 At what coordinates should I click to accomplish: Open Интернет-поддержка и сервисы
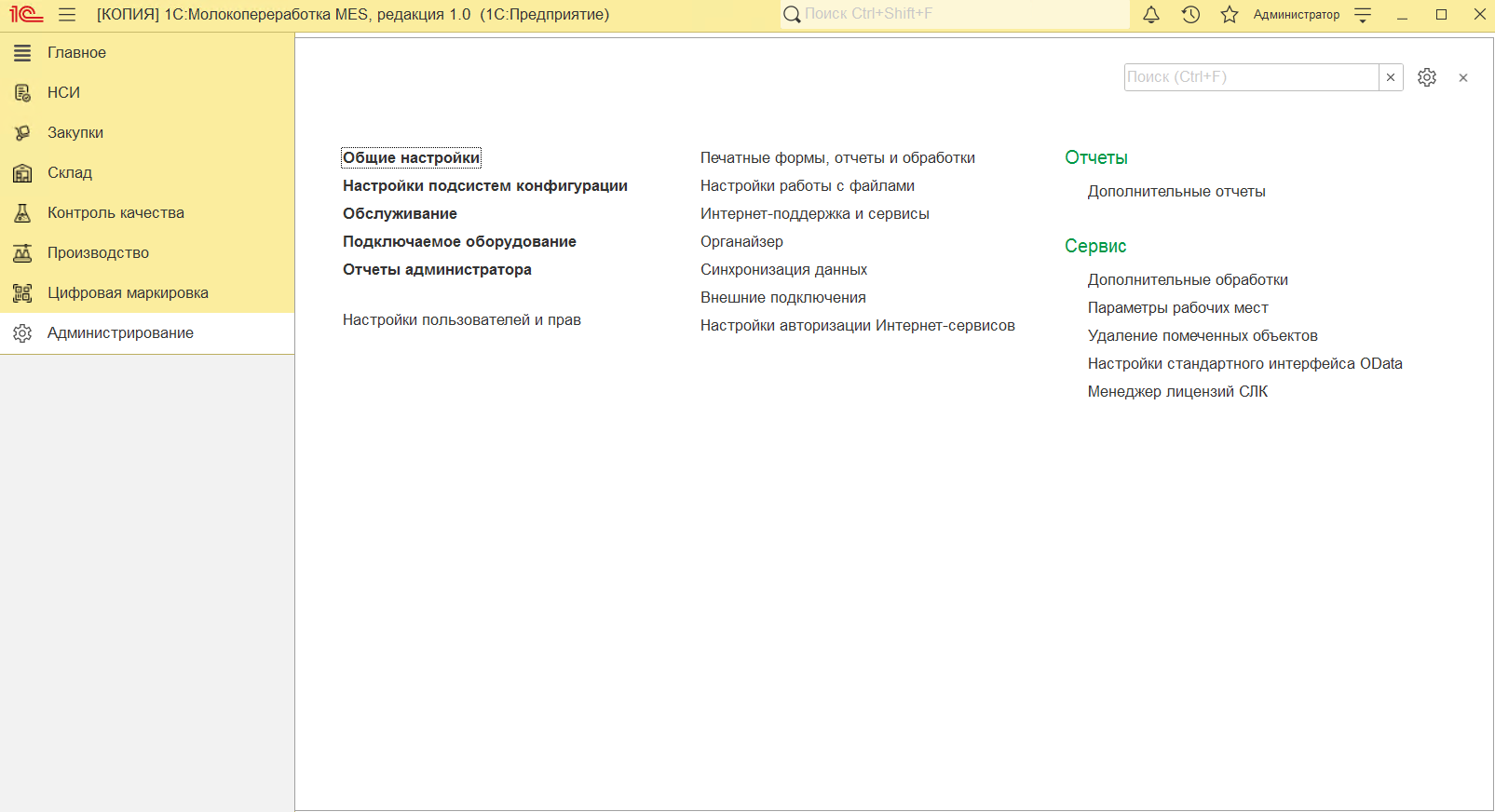click(x=815, y=214)
